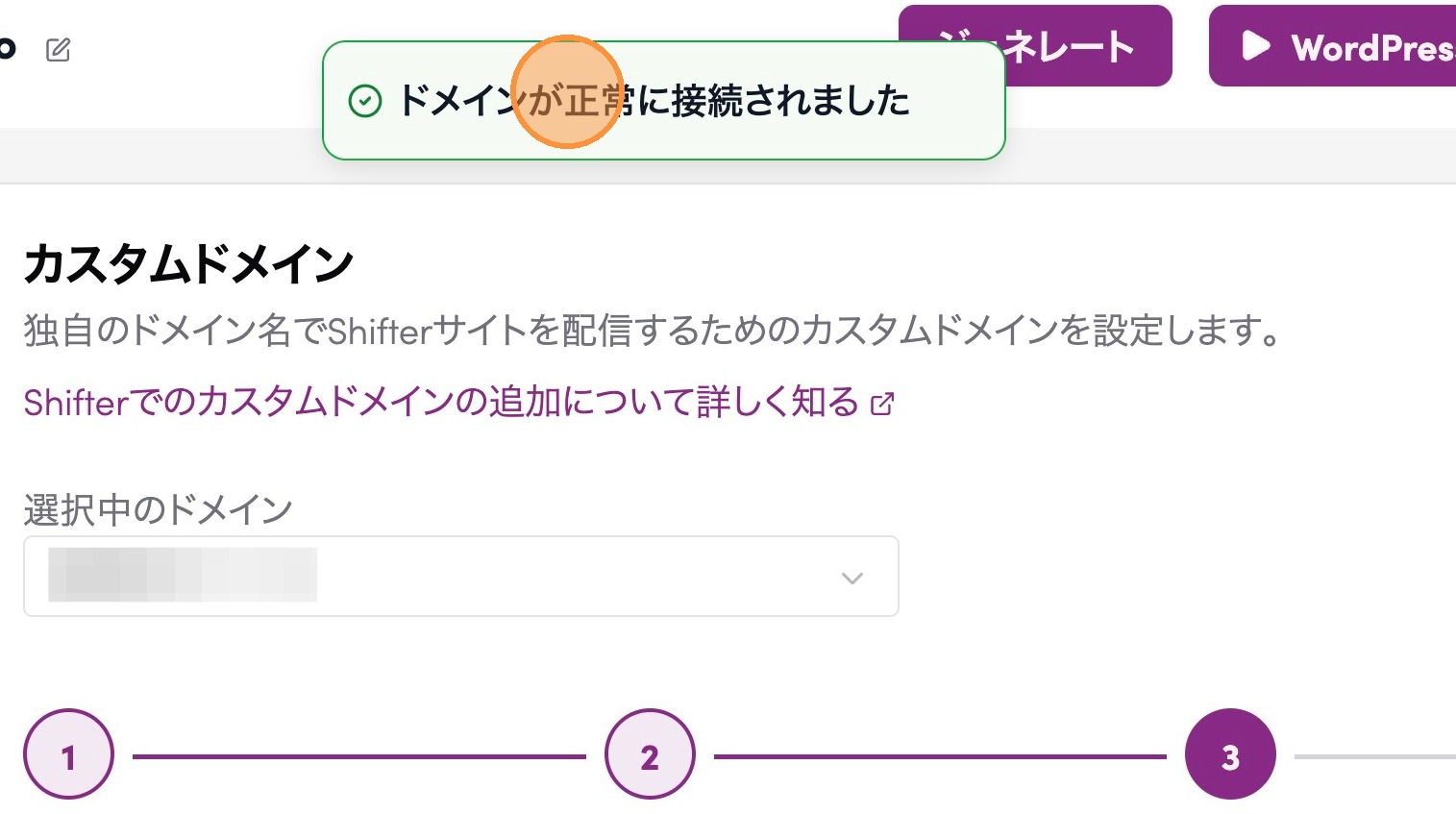Image resolution: width=1456 pixels, height=814 pixels.
Task: Select the filled step 3 circle
Action: click(1230, 754)
